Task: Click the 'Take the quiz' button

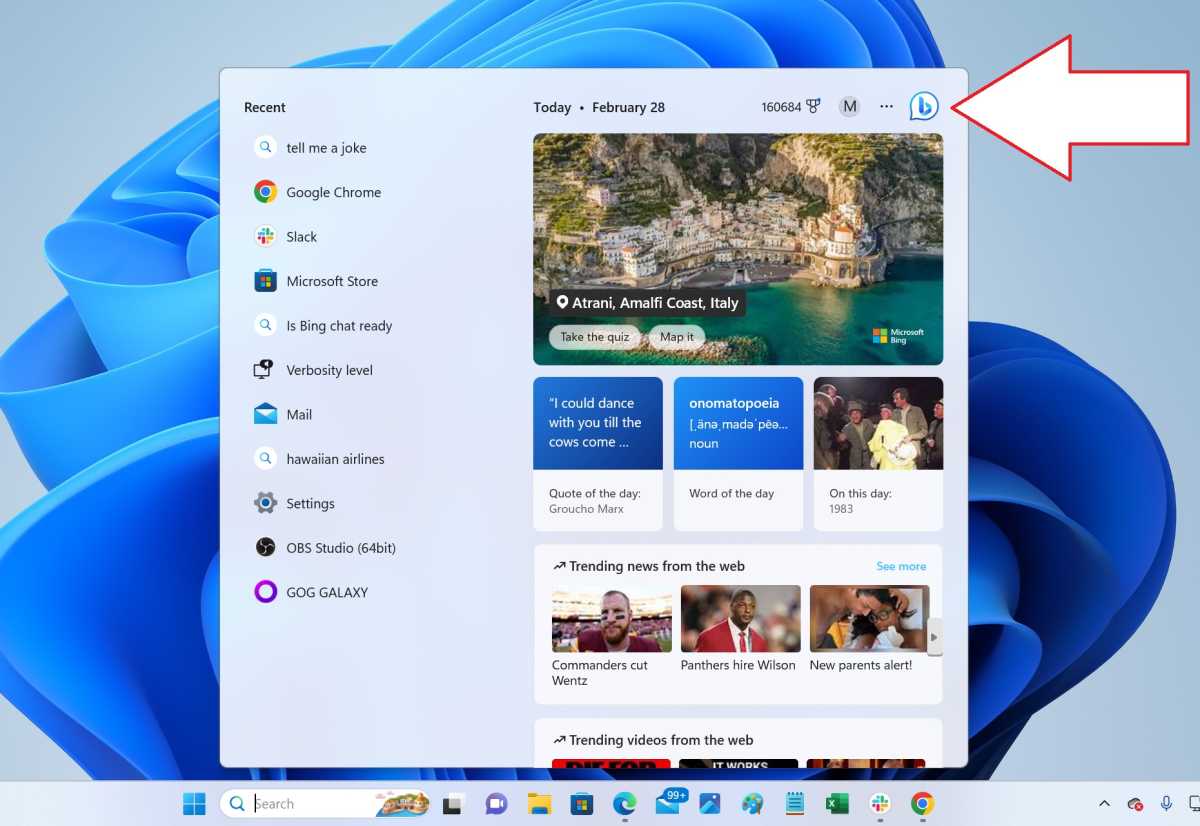Action: (x=594, y=337)
